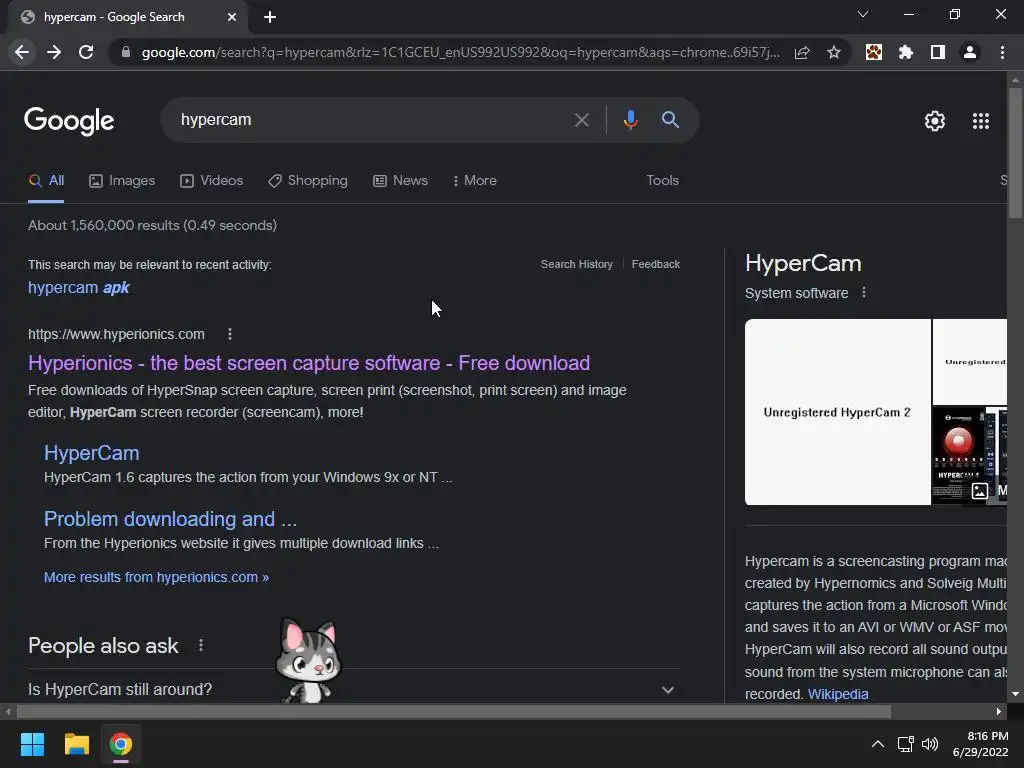Open options for hyperionics.com result
The height and width of the screenshot is (768, 1024).
click(x=230, y=334)
